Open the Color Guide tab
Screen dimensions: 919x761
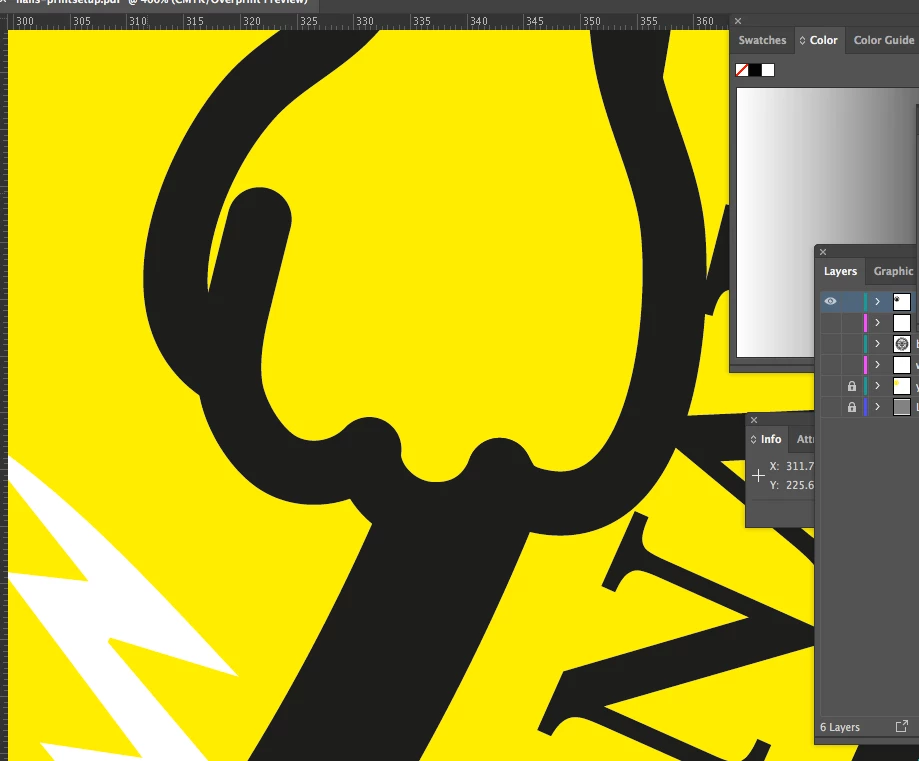click(x=883, y=40)
